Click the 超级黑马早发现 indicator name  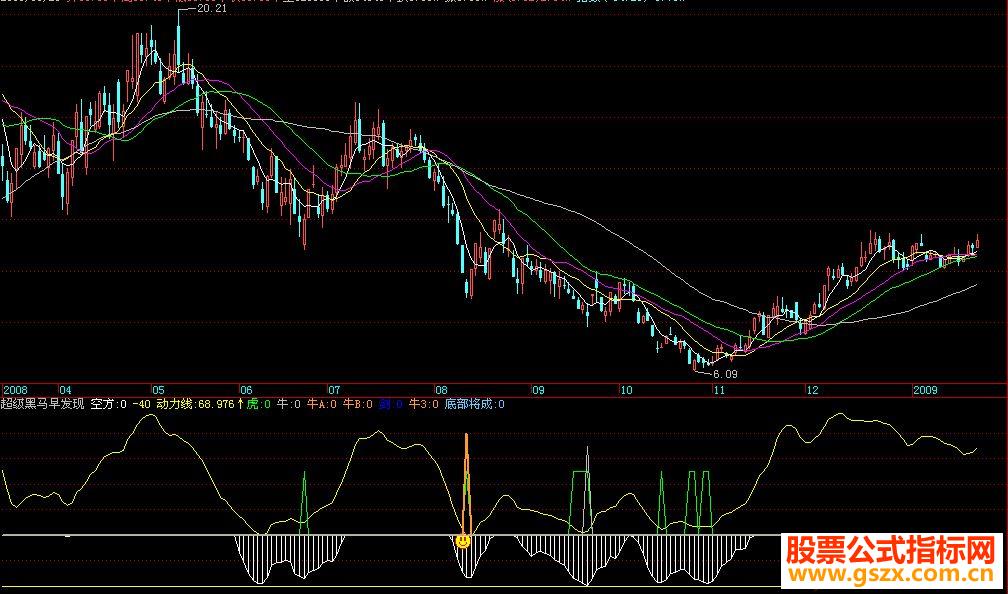pyautogui.click(x=42, y=404)
